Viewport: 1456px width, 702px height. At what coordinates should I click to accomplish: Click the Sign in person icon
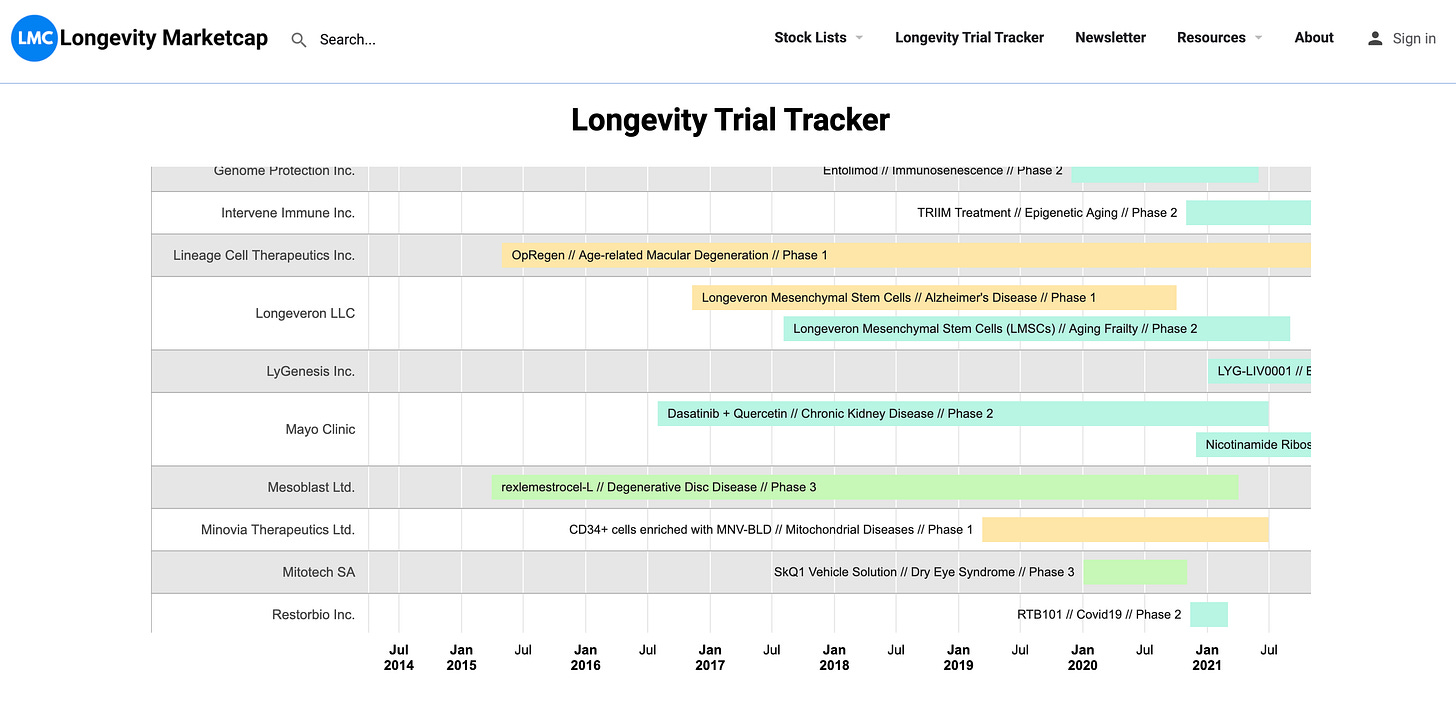pyautogui.click(x=1375, y=38)
